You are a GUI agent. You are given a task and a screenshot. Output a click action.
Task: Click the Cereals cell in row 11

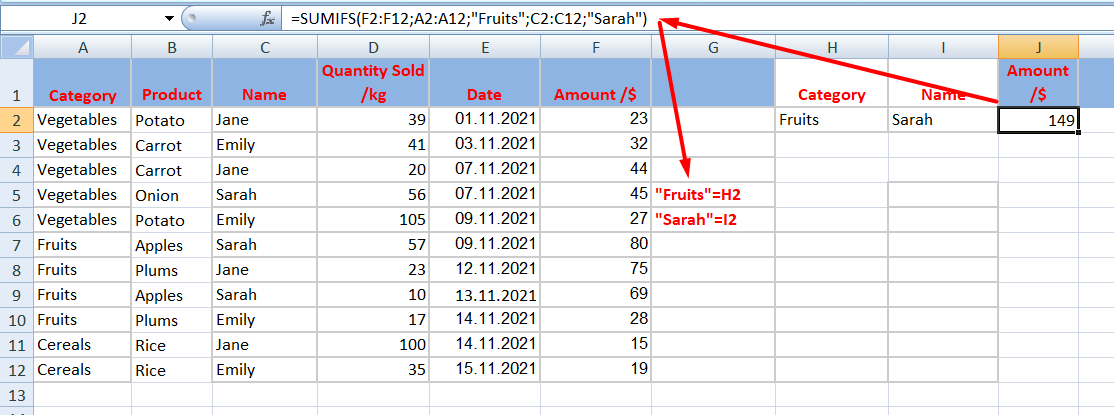(82, 345)
